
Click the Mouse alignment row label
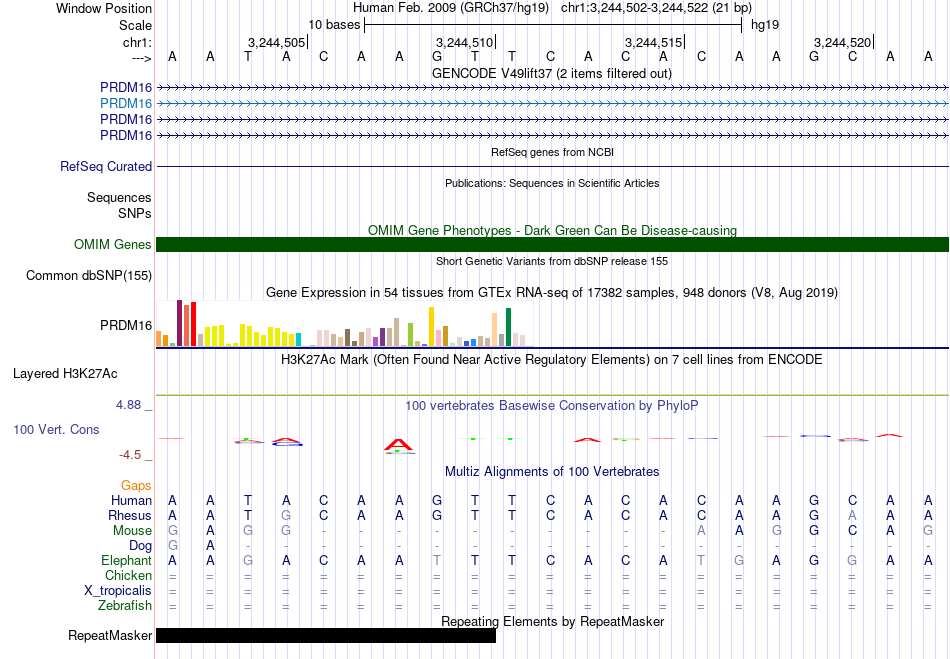pyautogui.click(x=132, y=531)
